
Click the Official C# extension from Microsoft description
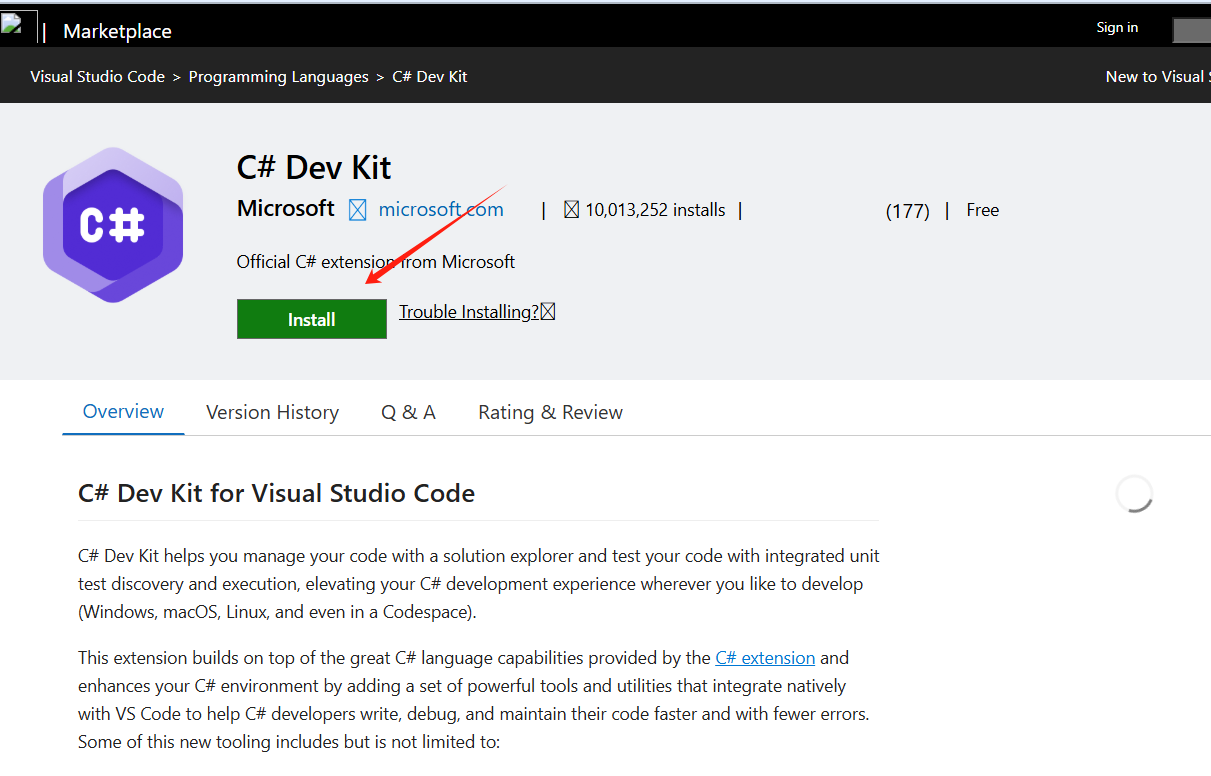pos(376,262)
